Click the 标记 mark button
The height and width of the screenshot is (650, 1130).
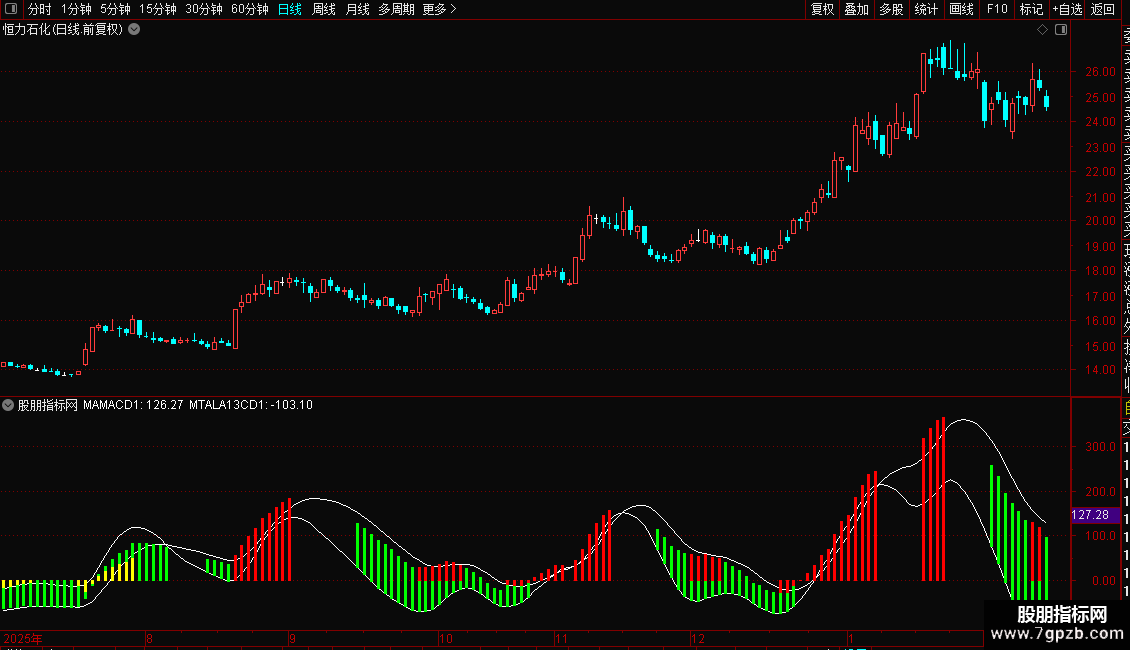tap(1031, 9)
